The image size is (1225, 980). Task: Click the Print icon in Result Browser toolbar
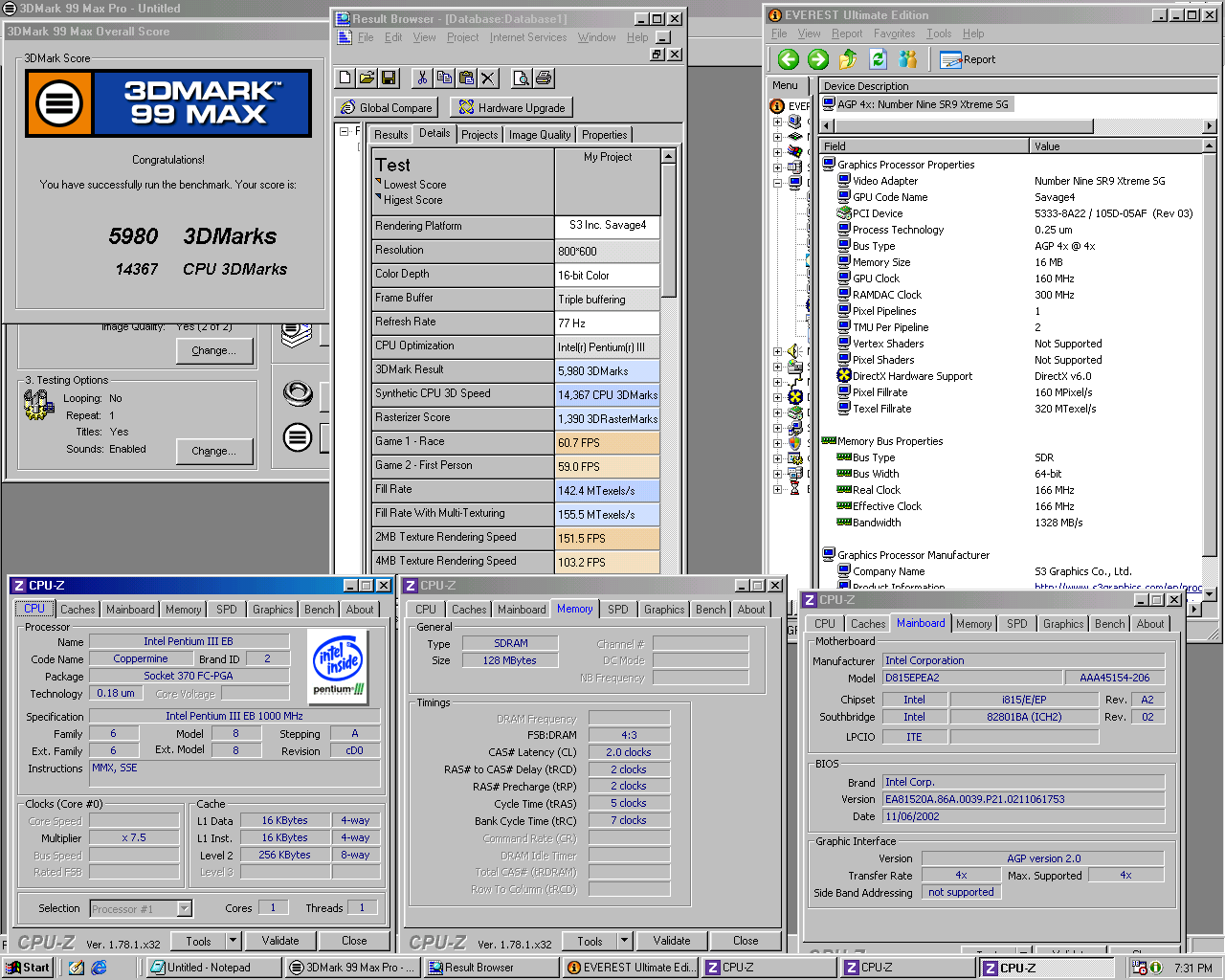tap(544, 78)
